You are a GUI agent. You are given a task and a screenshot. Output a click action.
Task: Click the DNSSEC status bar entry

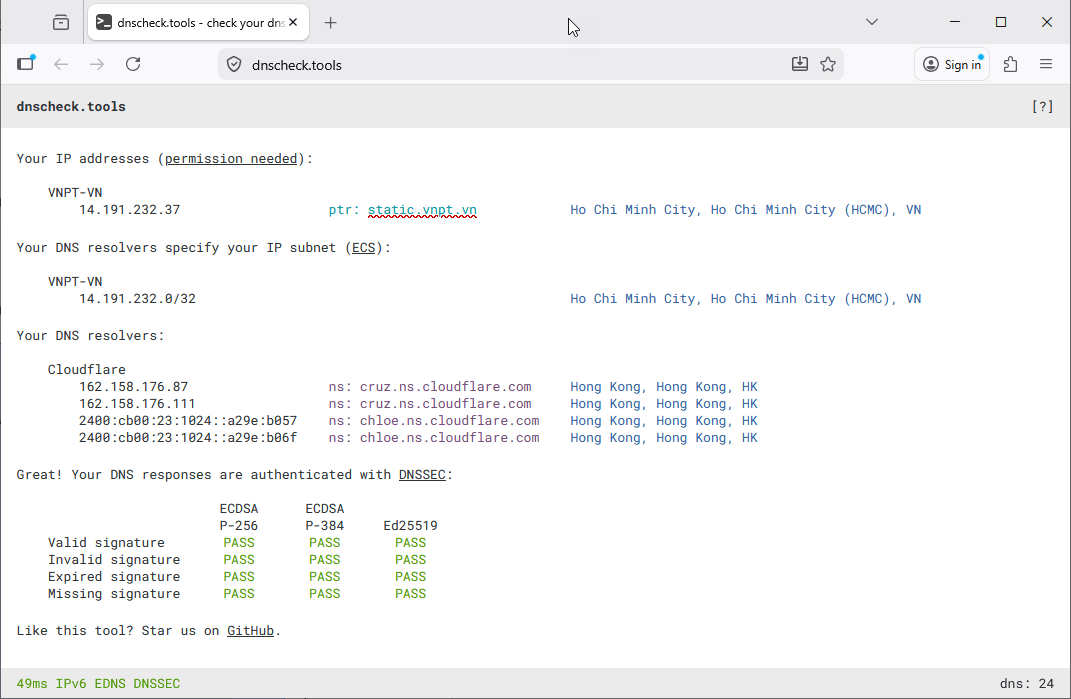pyautogui.click(x=157, y=683)
